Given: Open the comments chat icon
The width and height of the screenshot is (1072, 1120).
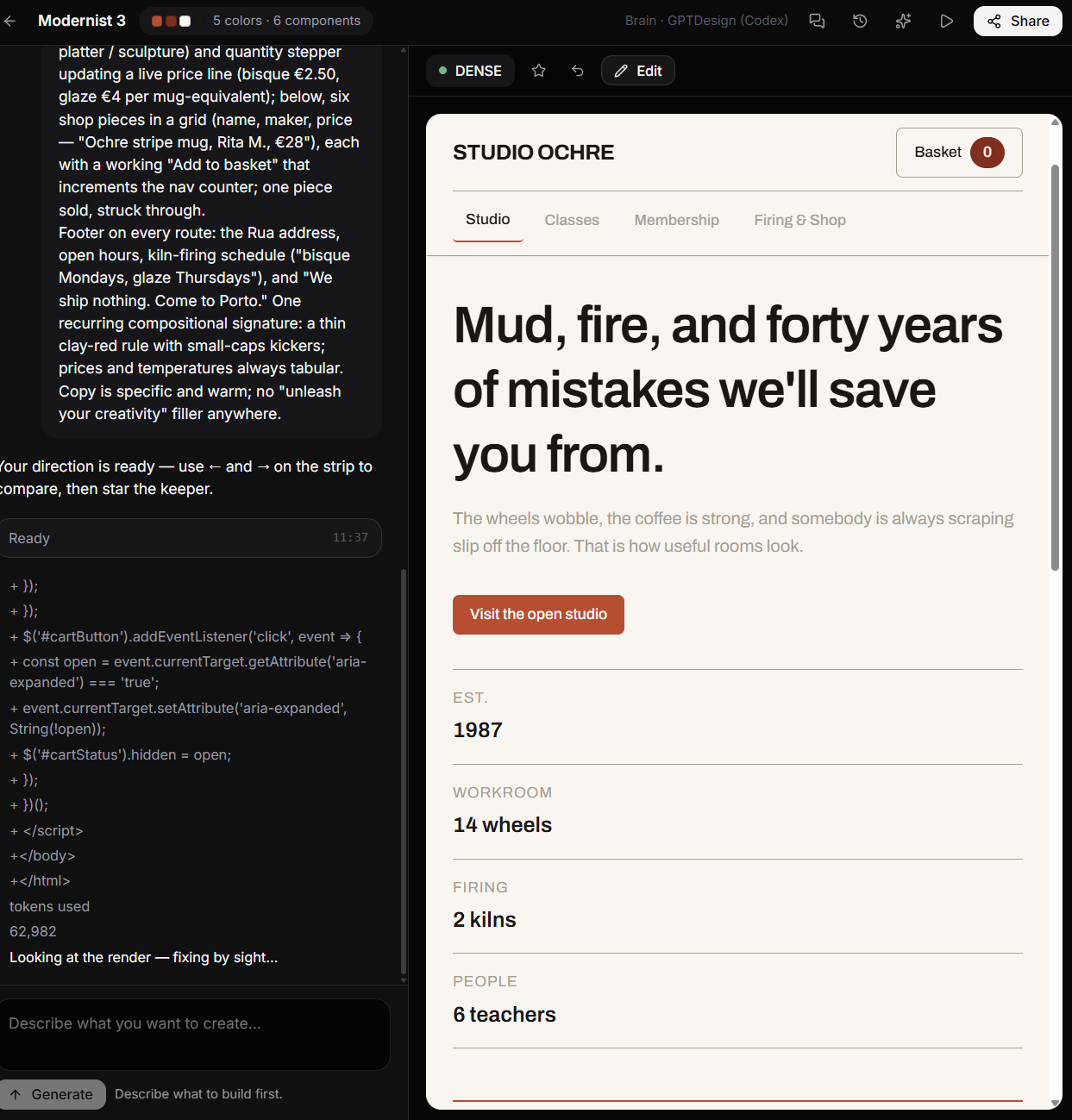Looking at the screenshot, I should click(817, 21).
